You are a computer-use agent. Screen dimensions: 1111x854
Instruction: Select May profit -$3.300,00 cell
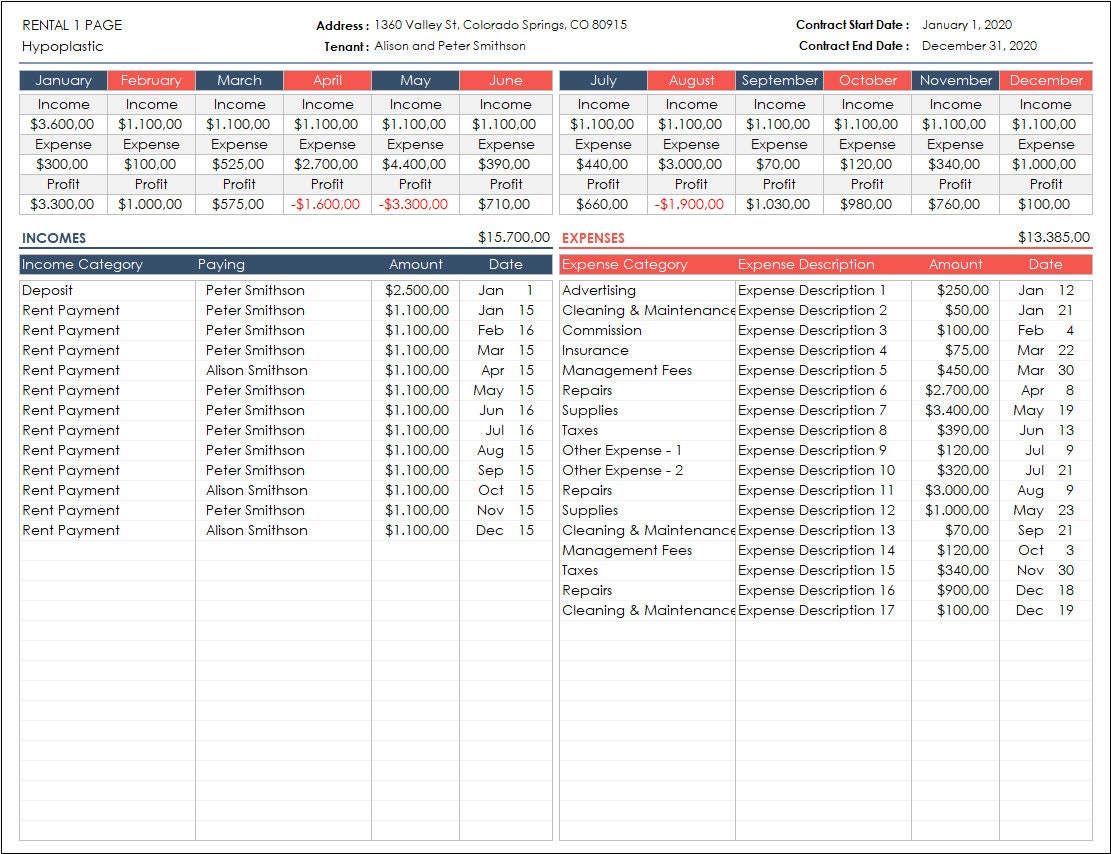click(414, 204)
